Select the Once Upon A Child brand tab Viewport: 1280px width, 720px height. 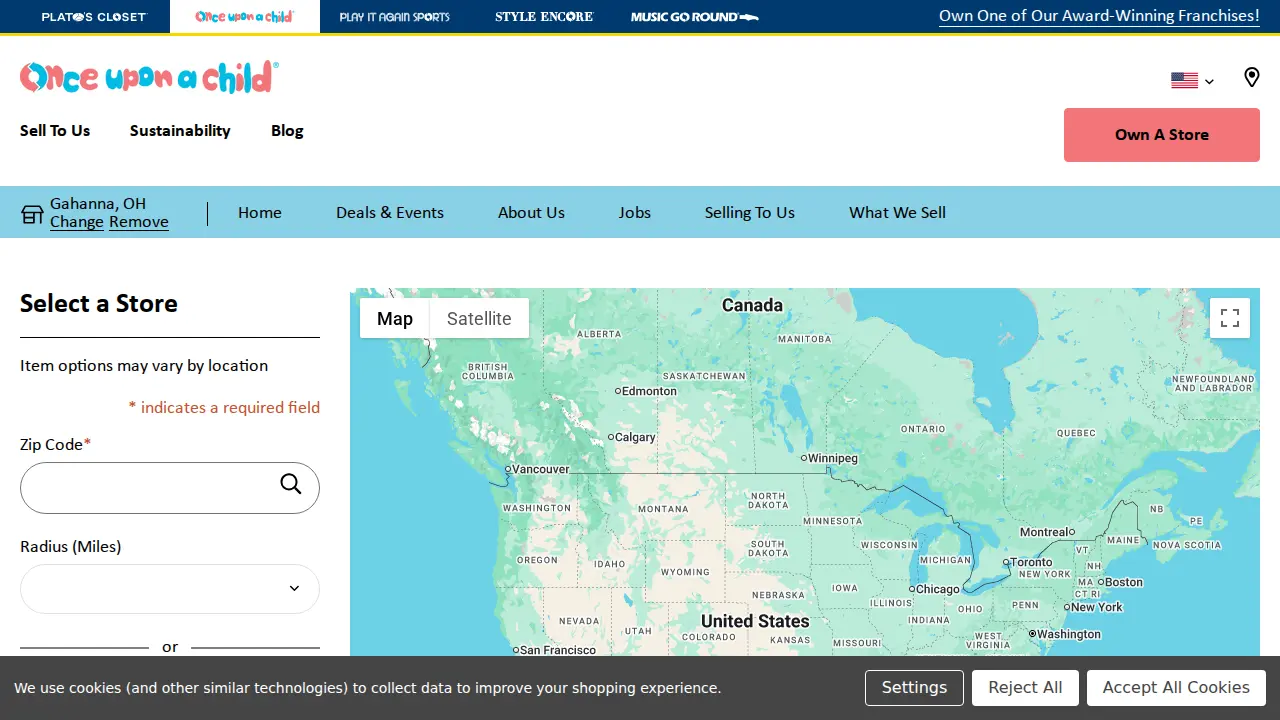pos(245,17)
